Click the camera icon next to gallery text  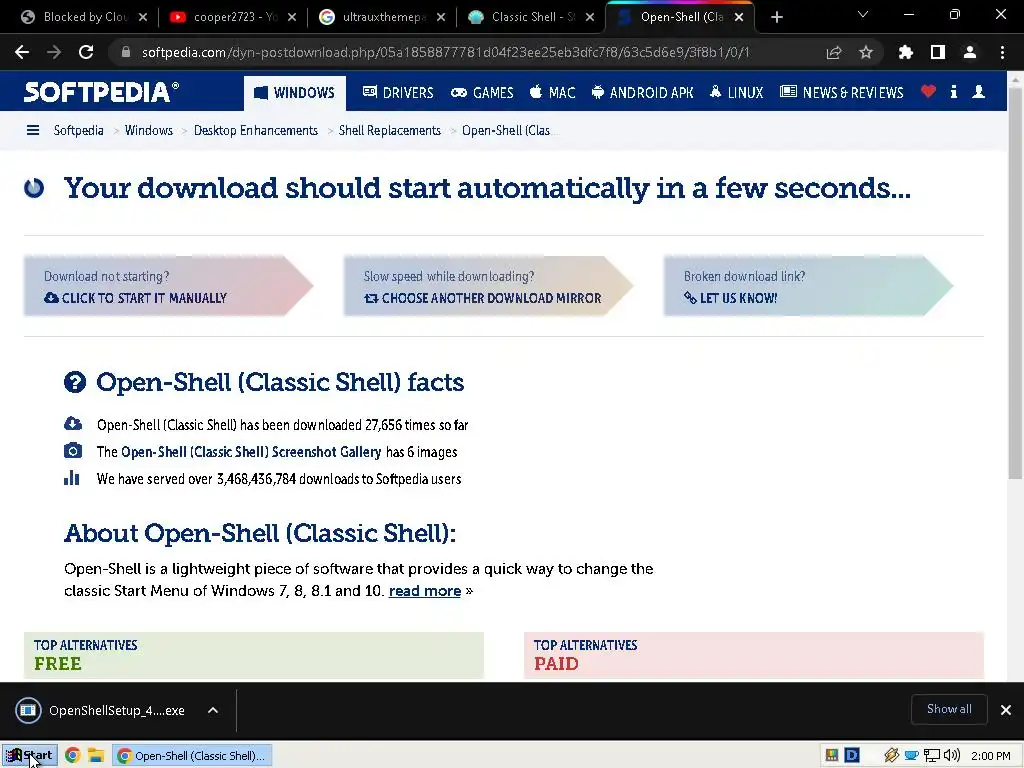(72, 451)
